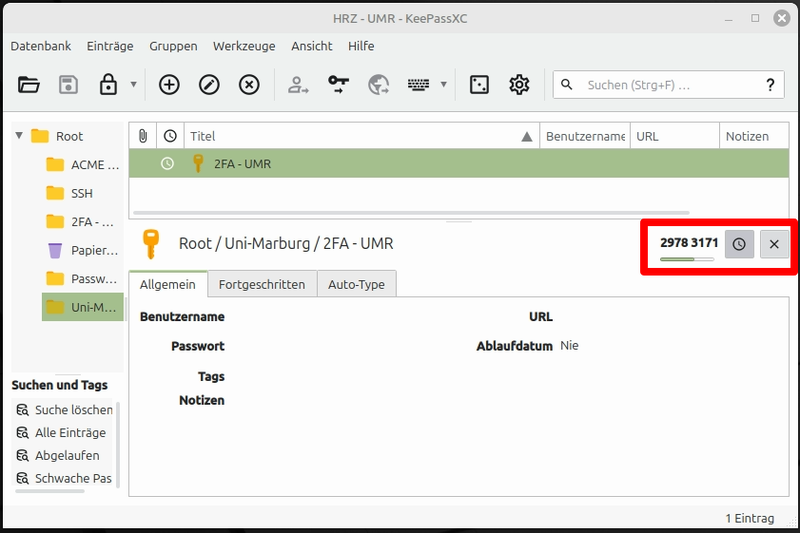800x533 pixels.
Task: Open the Ansicht menu
Action: tap(312, 46)
